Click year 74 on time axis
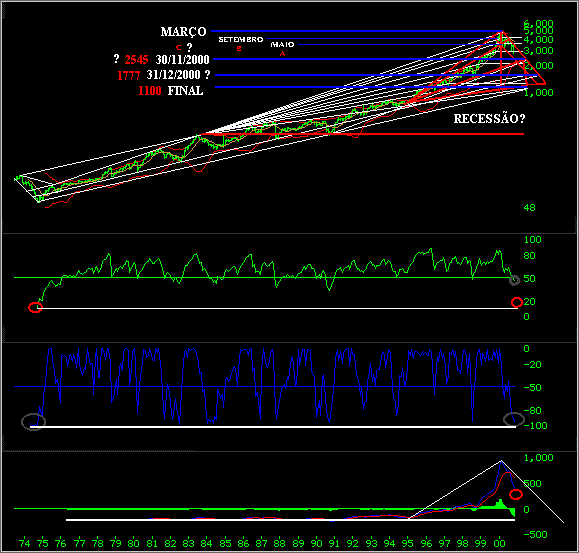Viewport: 579px width, 553px height. 24,543
